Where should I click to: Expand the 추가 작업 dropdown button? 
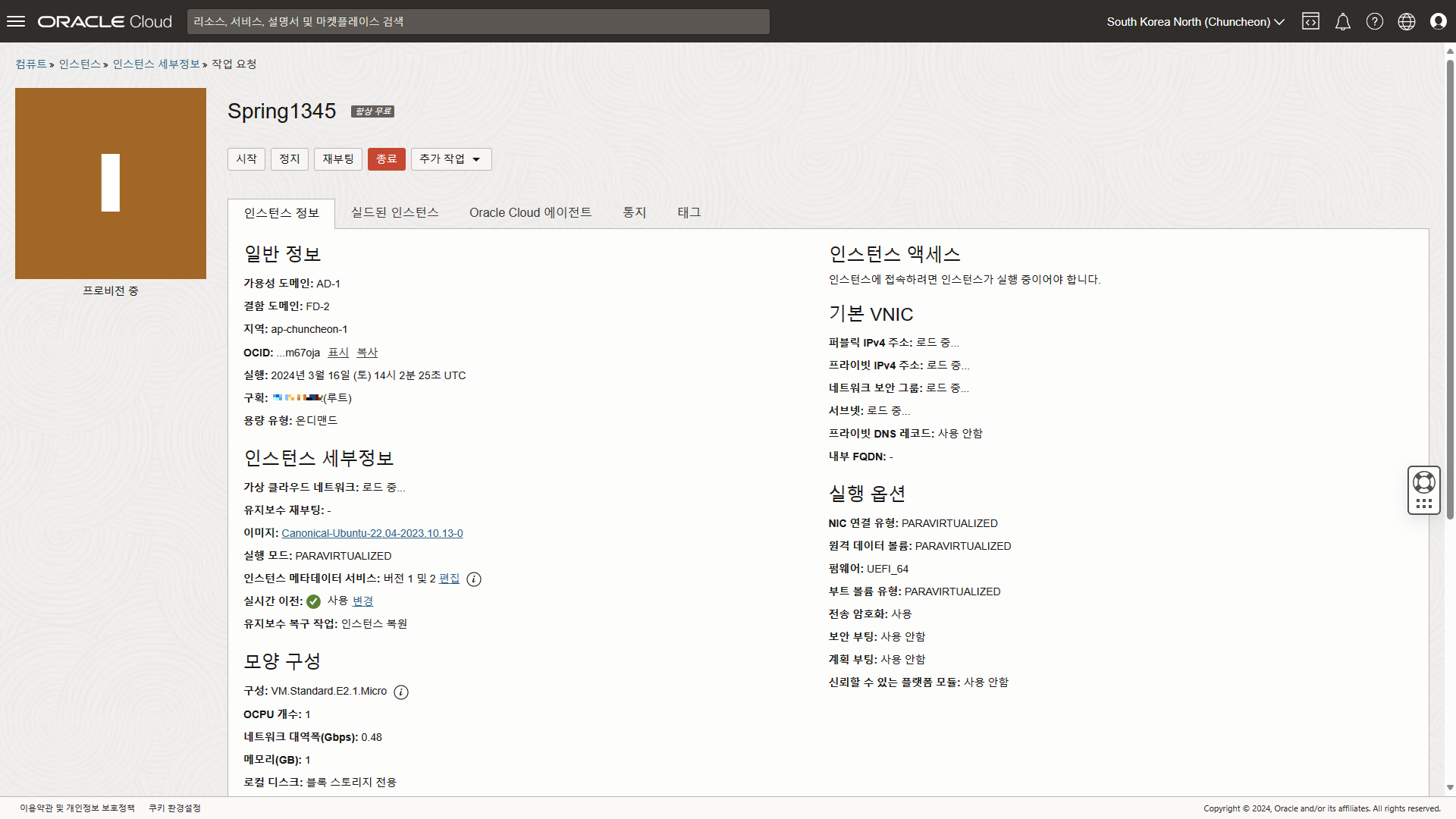coord(451,158)
